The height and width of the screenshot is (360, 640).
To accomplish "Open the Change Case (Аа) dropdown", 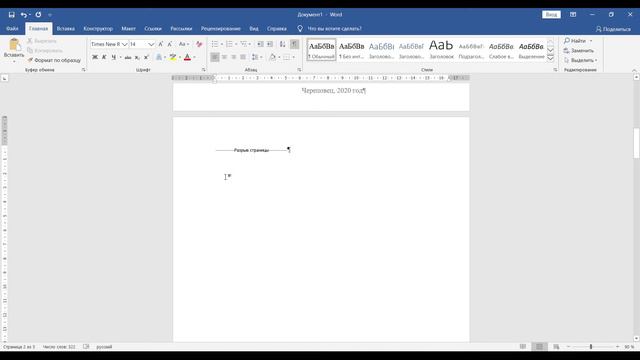I will click(183, 44).
